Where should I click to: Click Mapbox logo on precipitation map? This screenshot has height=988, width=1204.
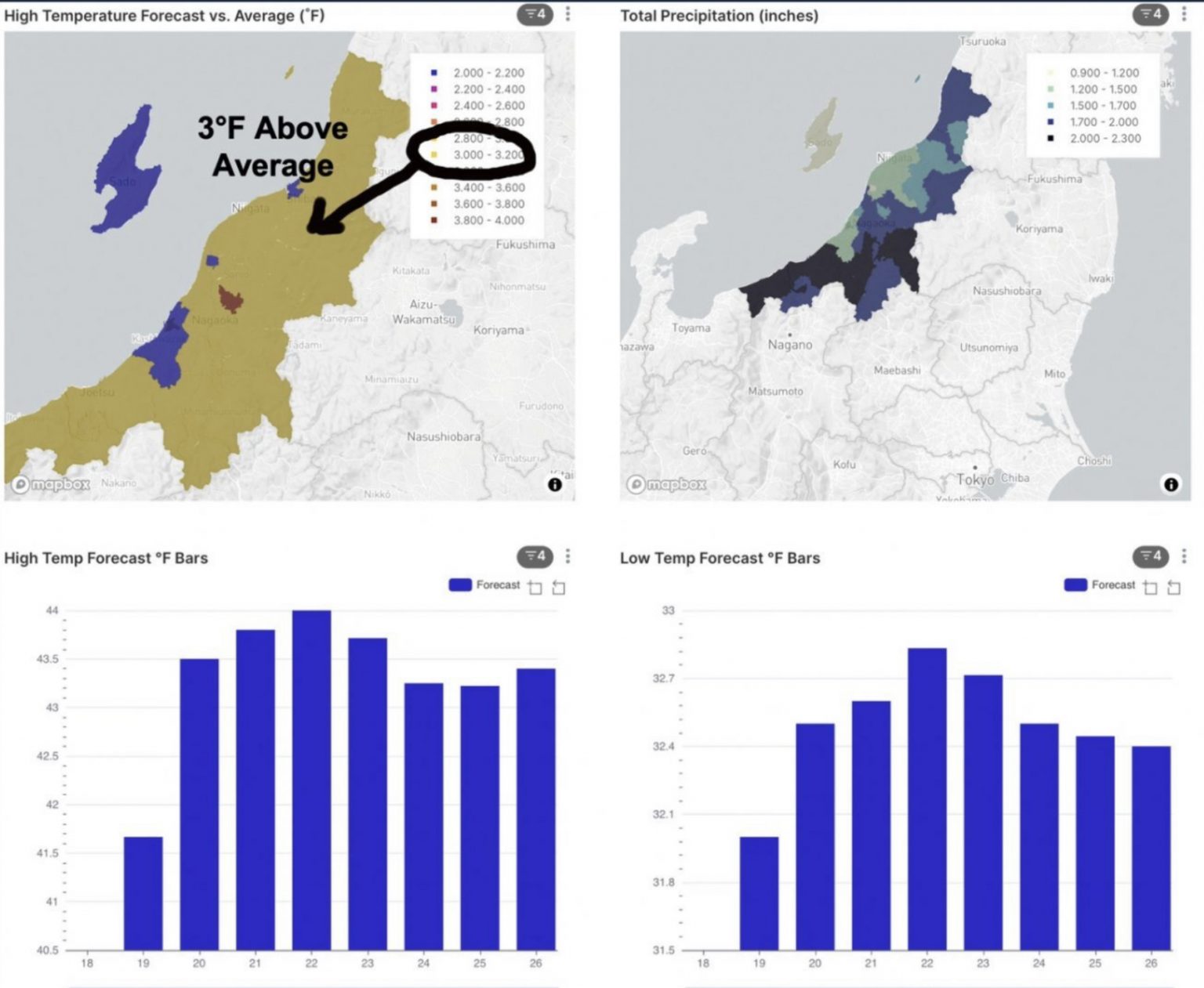click(667, 484)
